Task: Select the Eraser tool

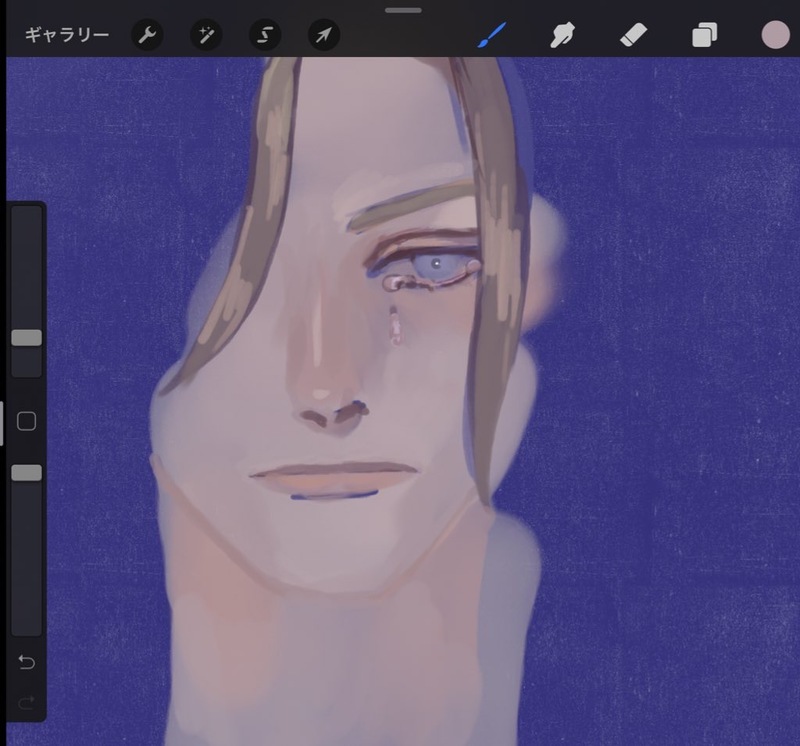Action: [x=634, y=36]
